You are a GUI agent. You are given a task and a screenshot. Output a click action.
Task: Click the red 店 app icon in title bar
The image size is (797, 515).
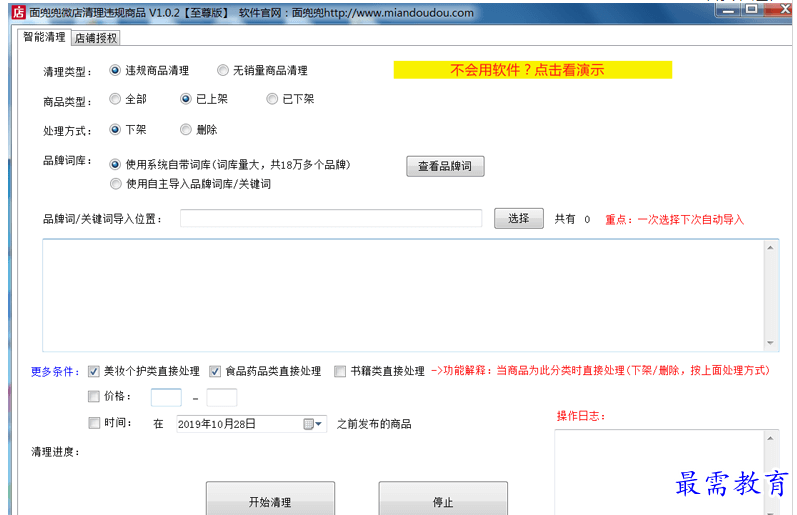click(x=18, y=12)
